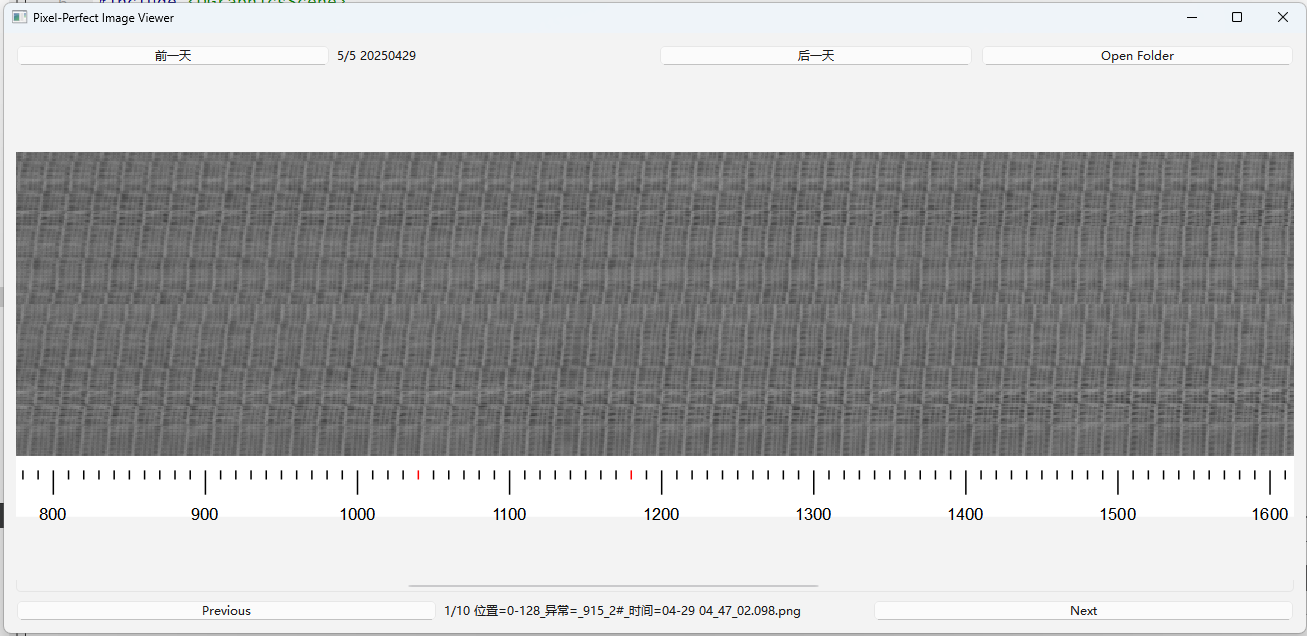Minimize the image viewer window

pos(1191,17)
